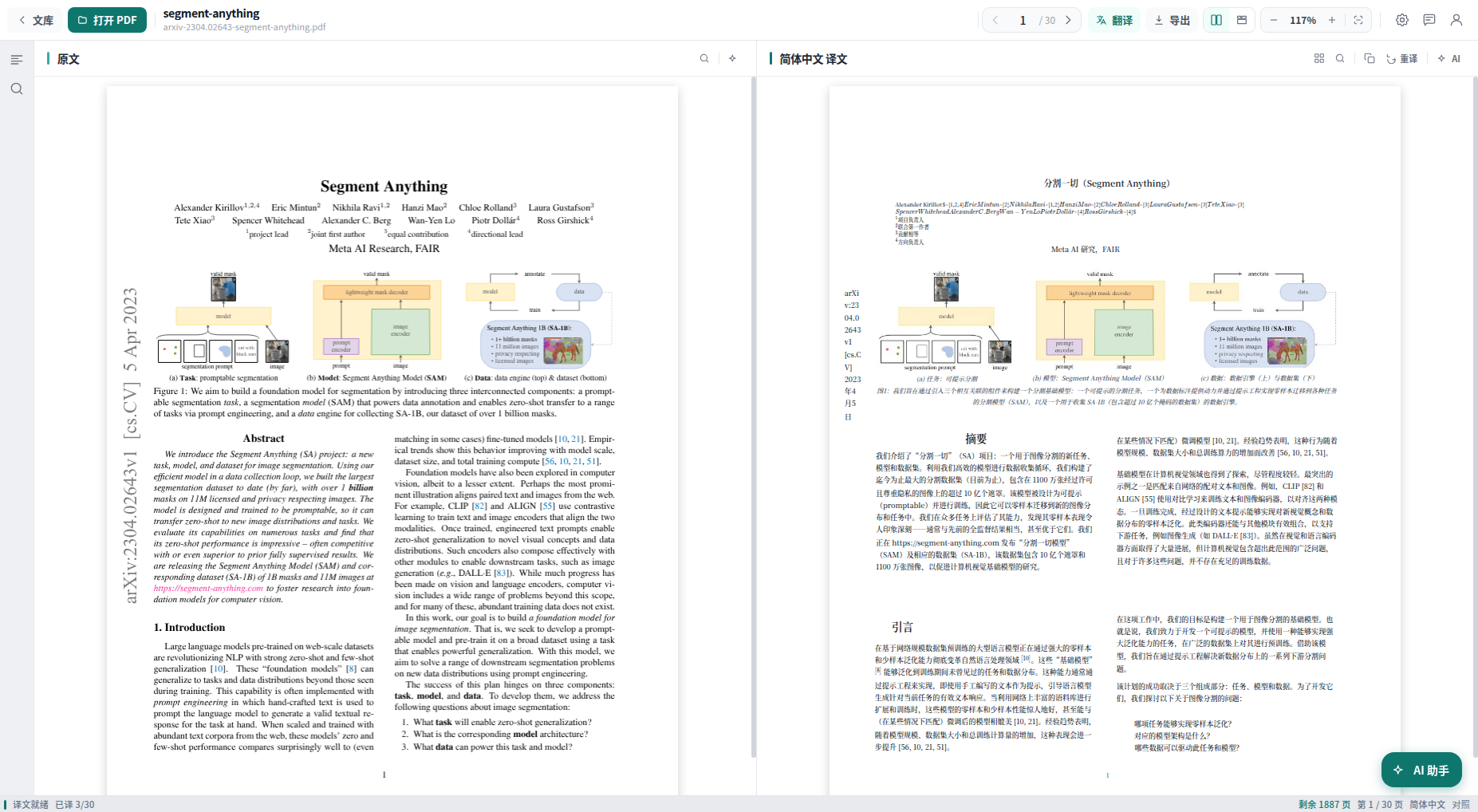The height and width of the screenshot is (812, 1478).
Task: Zoom out with the minus button
Action: [x=1274, y=20]
